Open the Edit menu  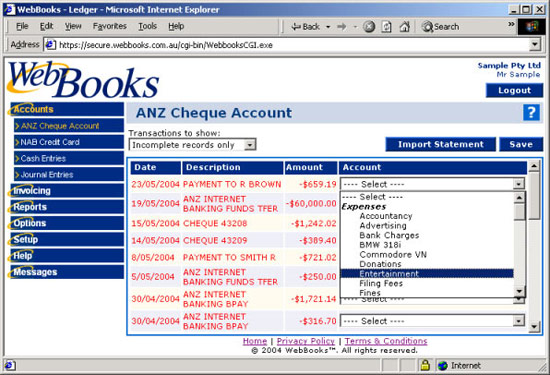coord(46,26)
